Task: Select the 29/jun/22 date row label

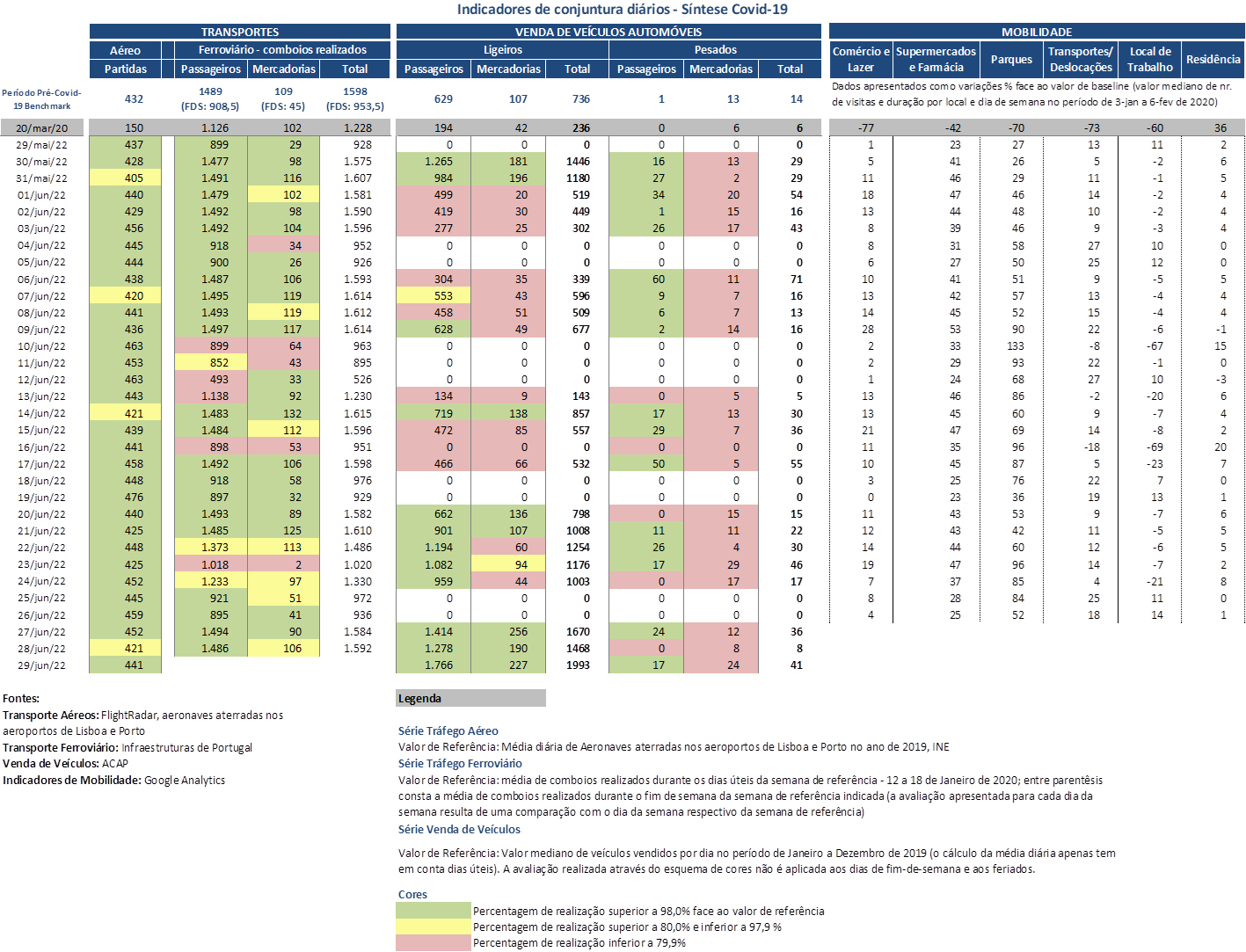Action: coord(41,665)
